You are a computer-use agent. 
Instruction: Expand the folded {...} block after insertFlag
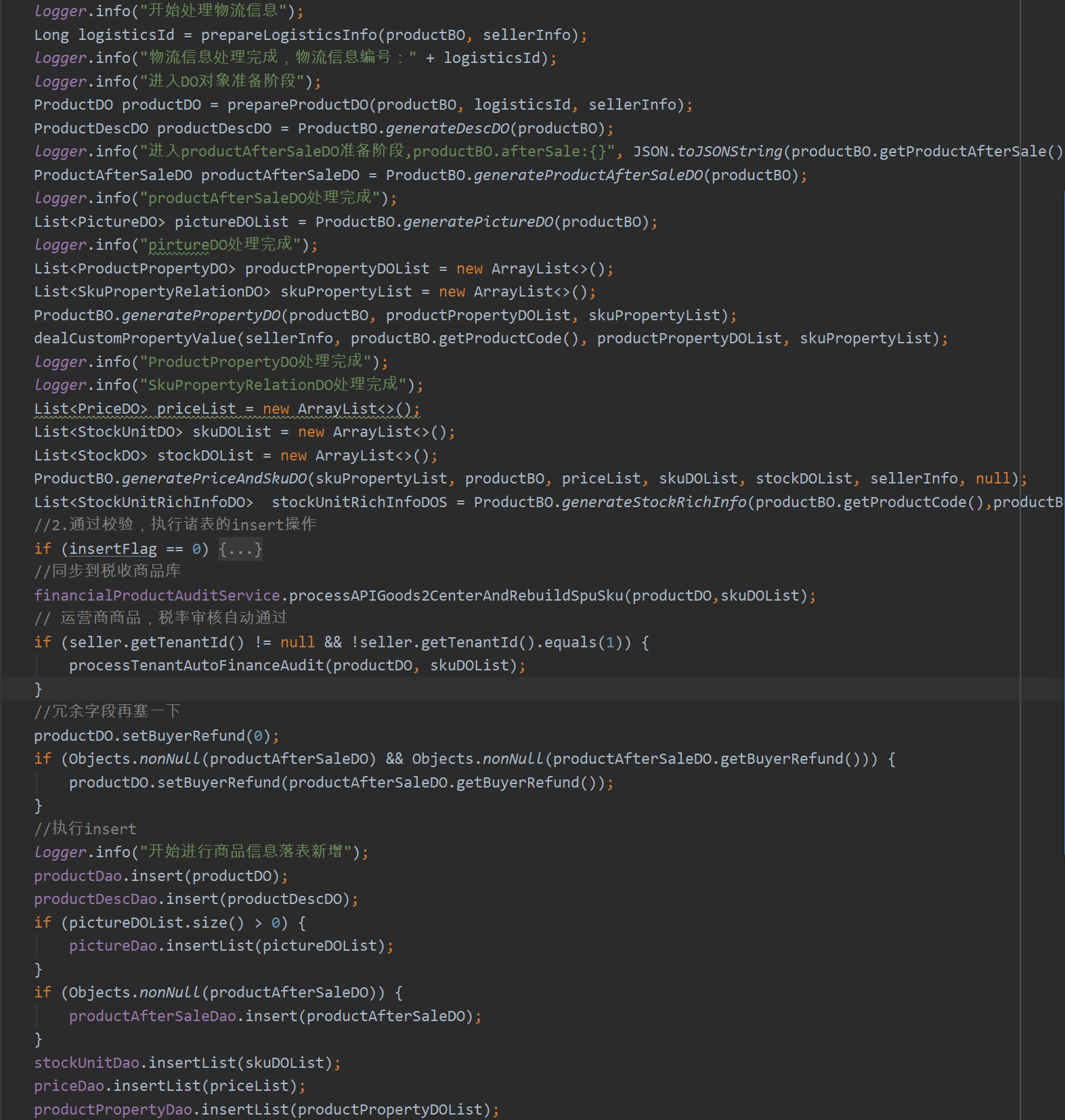pos(240,549)
